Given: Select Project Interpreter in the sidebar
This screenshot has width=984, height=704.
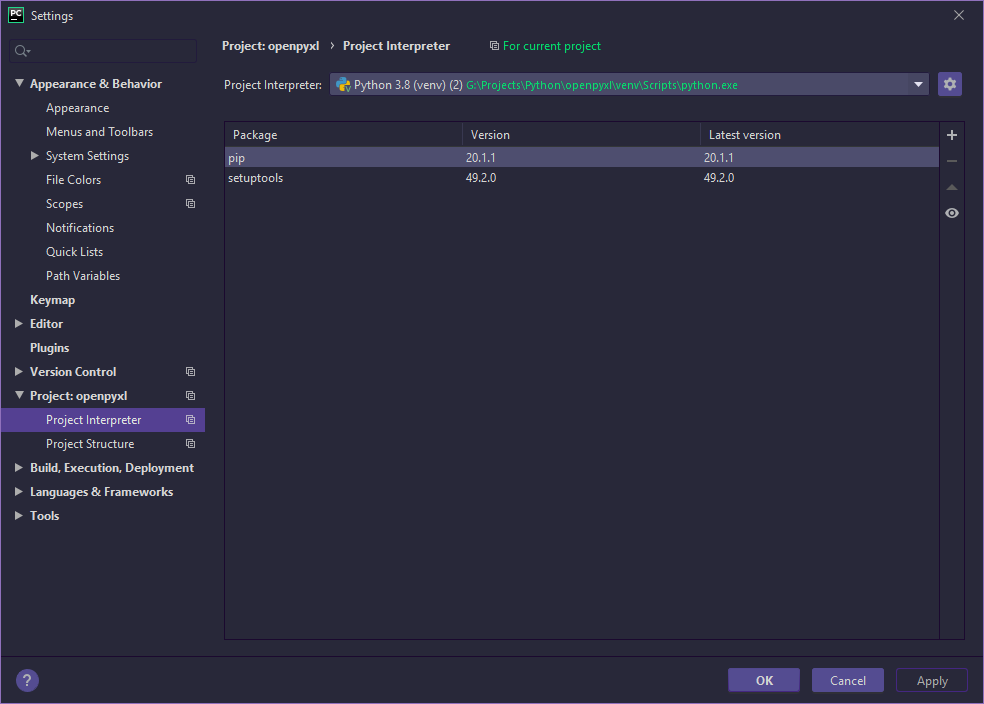Looking at the screenshot, I should (x=103, y=420).
